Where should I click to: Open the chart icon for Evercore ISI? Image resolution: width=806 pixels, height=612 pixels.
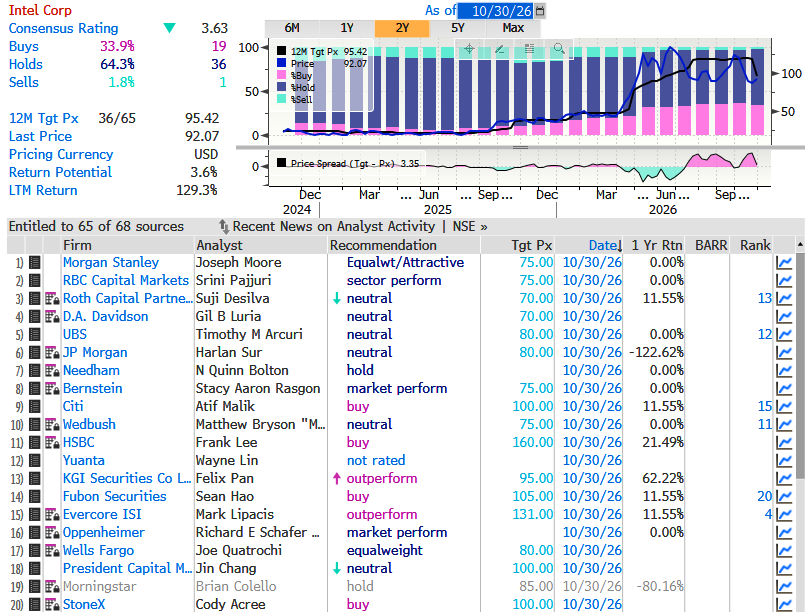pos(784,515)
